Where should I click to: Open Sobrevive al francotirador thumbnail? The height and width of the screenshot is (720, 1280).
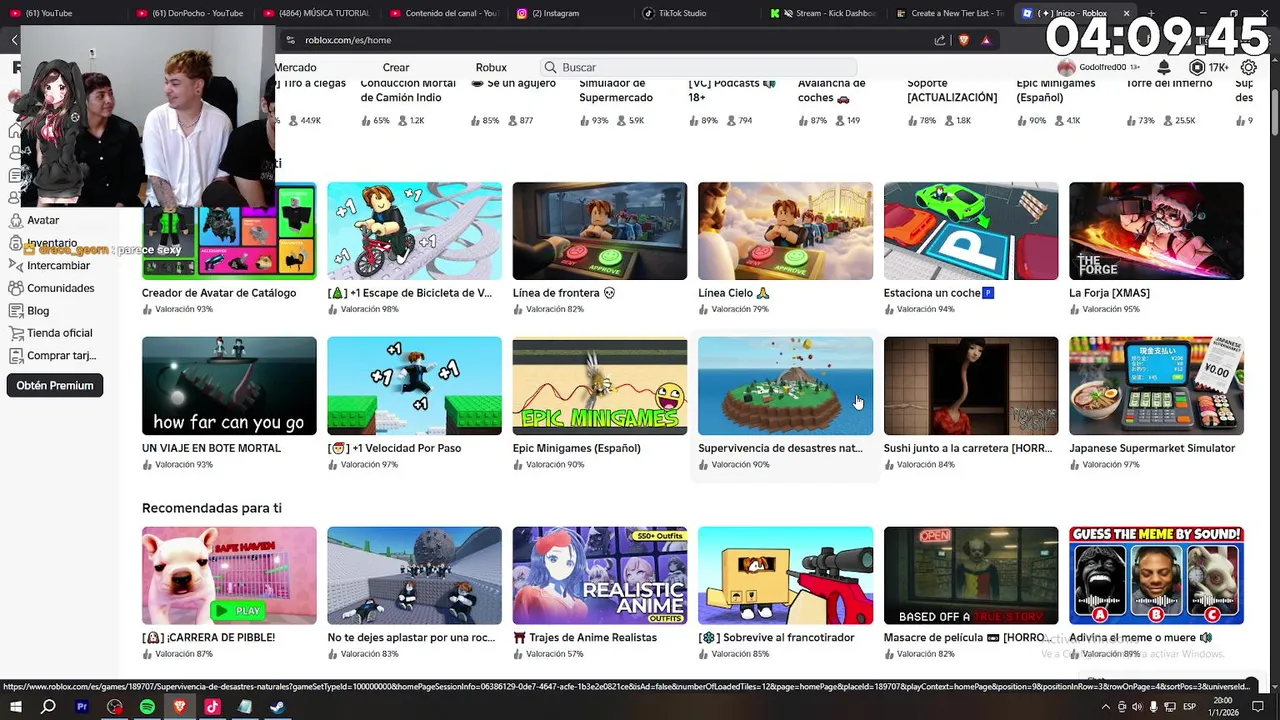(785, 575)
